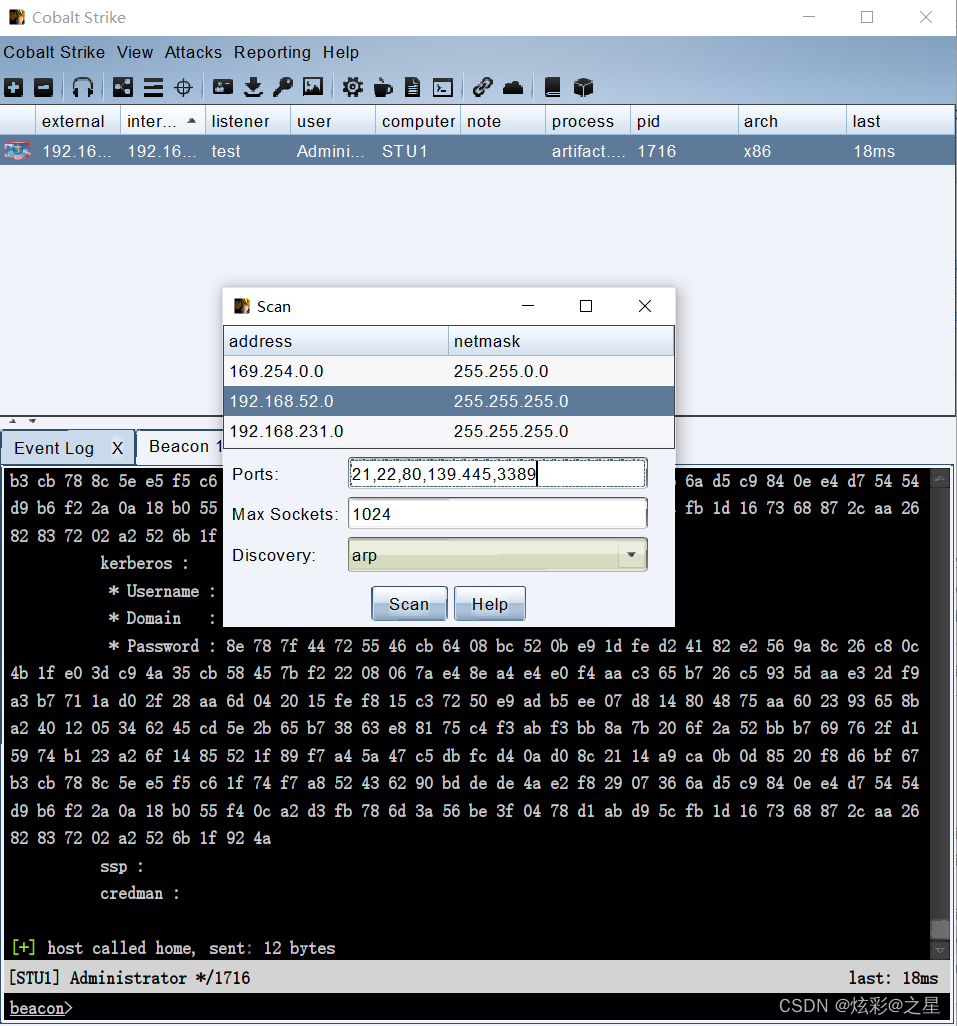Click the console scrollbar down arrow
957x1026 pixels.
click(x=940, y=950)
